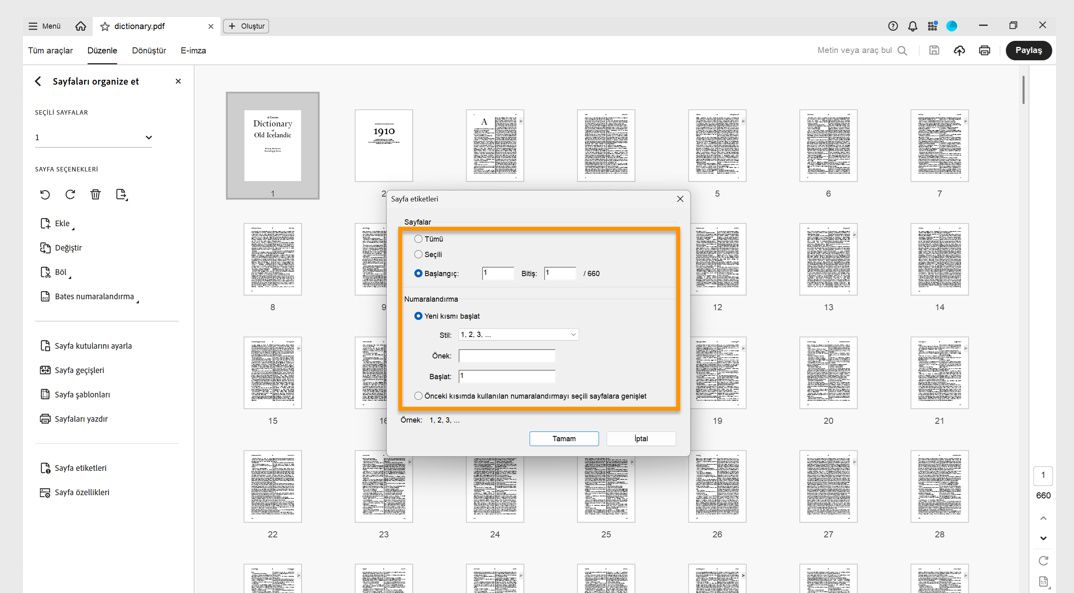Open the Ekle insert option
This screenshot has height=593, width=1074.
57,224
